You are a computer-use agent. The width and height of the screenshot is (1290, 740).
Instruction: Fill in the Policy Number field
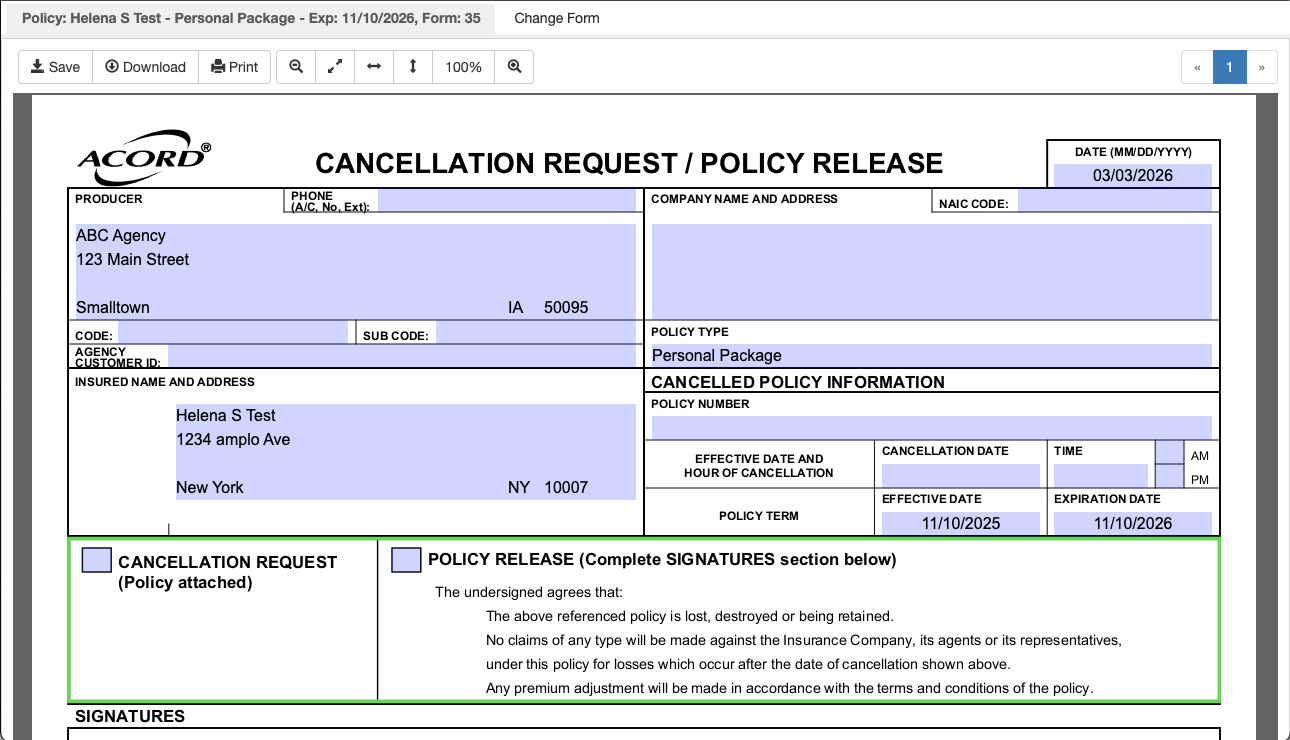[x=932, y=427]
